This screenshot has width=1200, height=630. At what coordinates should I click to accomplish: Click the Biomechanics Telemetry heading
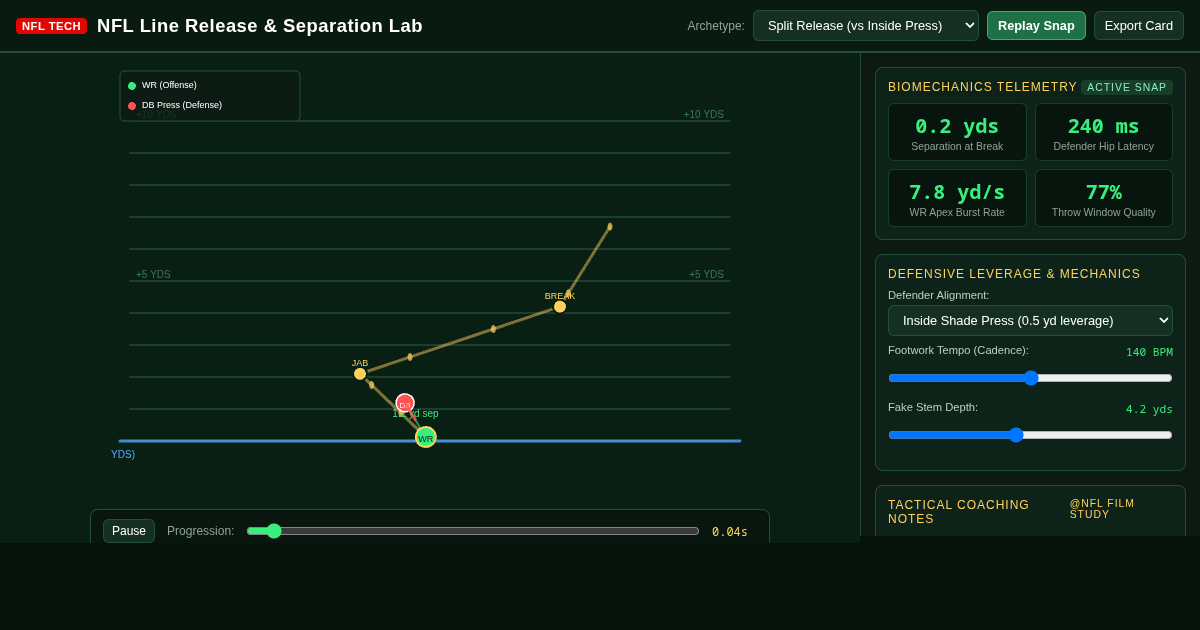[x=982, y=87]
